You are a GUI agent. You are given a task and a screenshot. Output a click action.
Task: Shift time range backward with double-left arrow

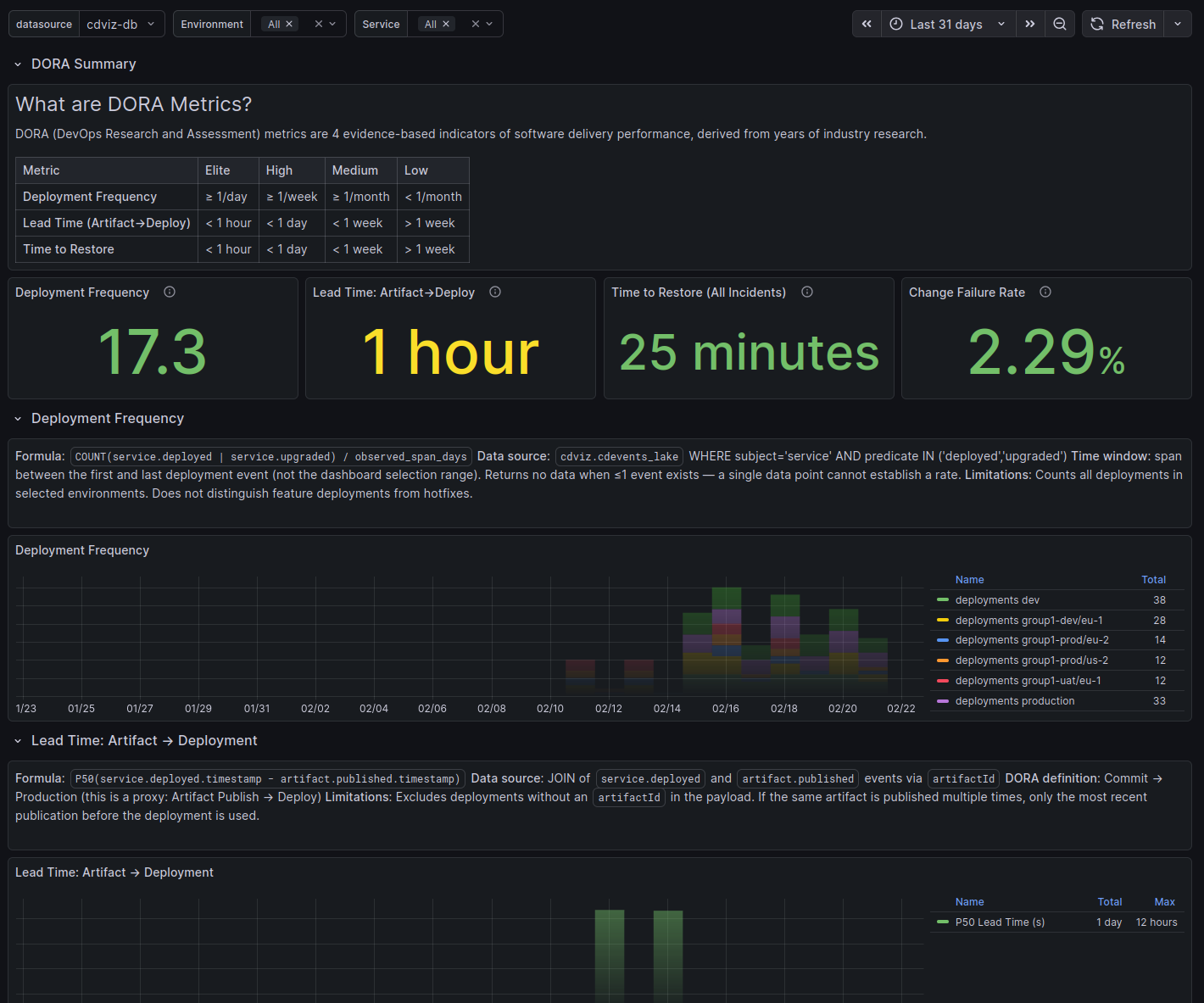click(x=866, y=24)
